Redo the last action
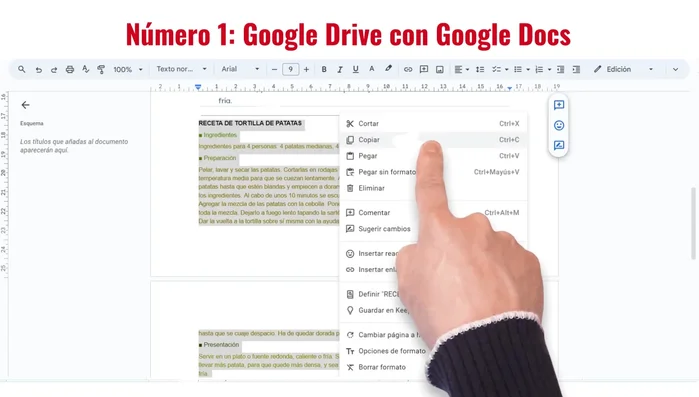This screenshot has height=397, width=699. [54, 70]
